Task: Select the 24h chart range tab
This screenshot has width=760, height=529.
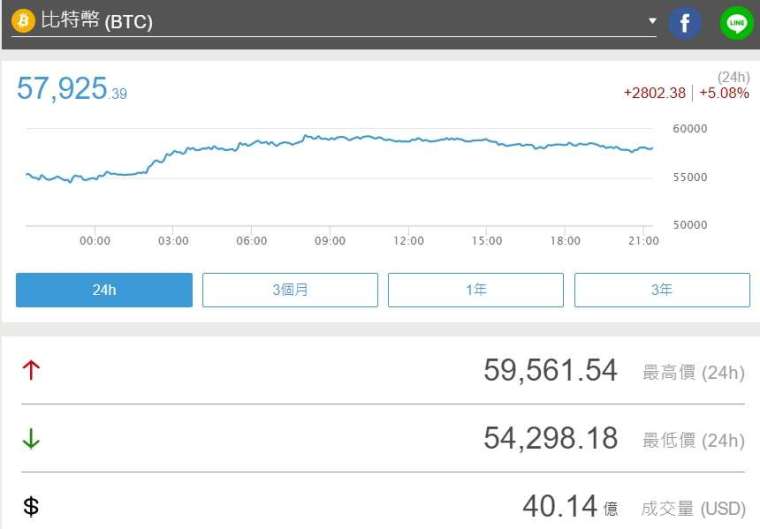Action: (104, 290)
